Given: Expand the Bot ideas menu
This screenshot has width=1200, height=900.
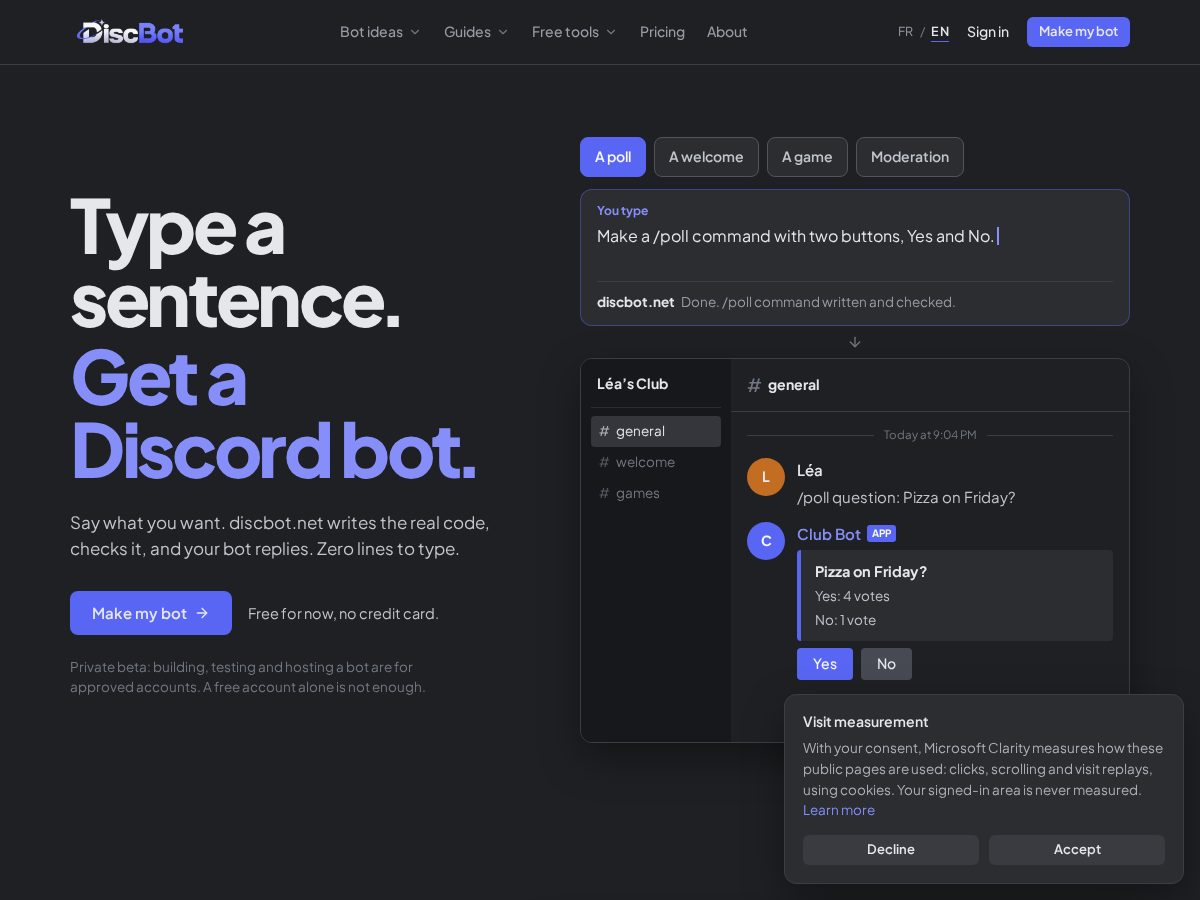Looking at the screenshot, I should [x=380, y=32].
